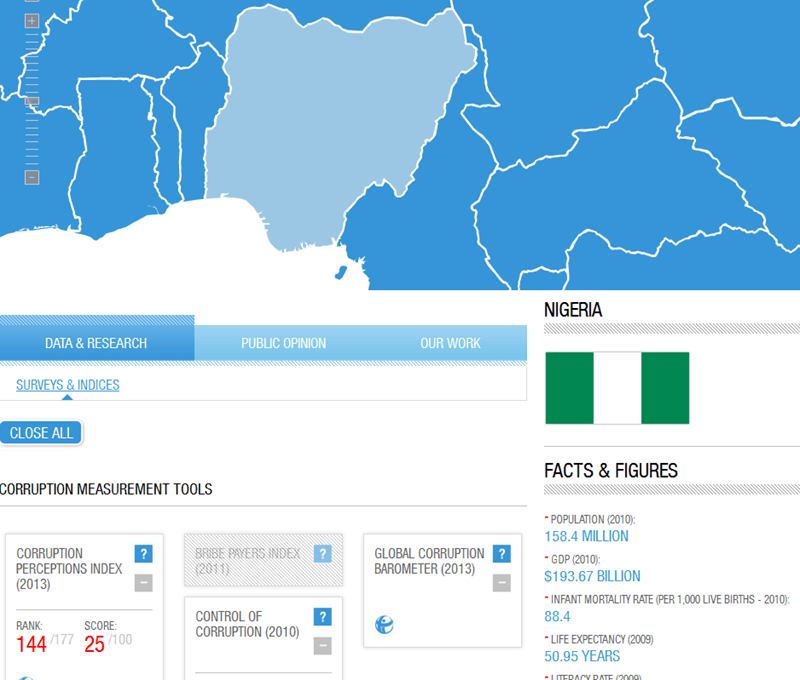Click the Bribe Payers Index (2011) title
This screenshot has height=680, width=800.
[247, 561]
